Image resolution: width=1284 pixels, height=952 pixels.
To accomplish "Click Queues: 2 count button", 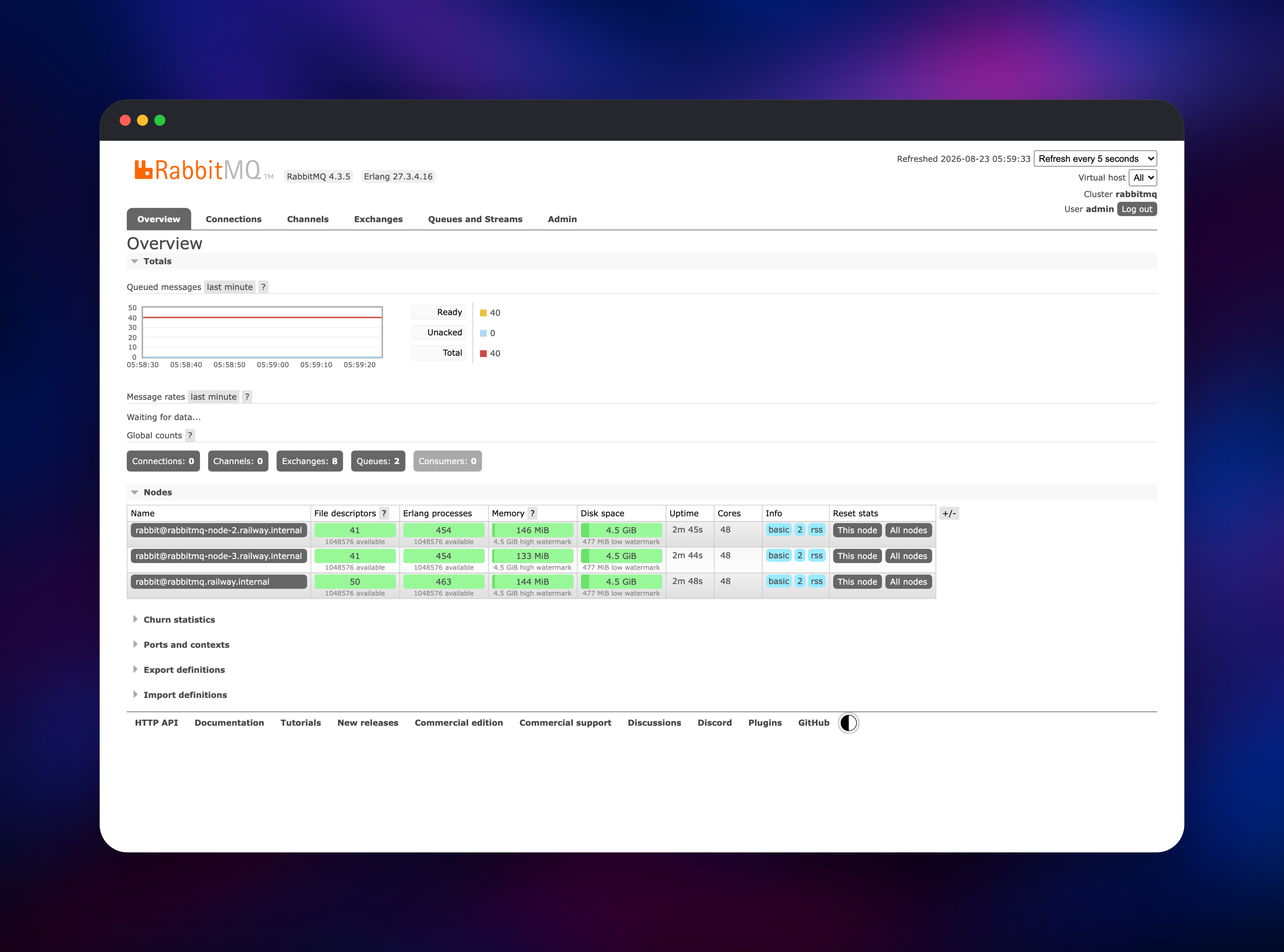I will [378, 461].
